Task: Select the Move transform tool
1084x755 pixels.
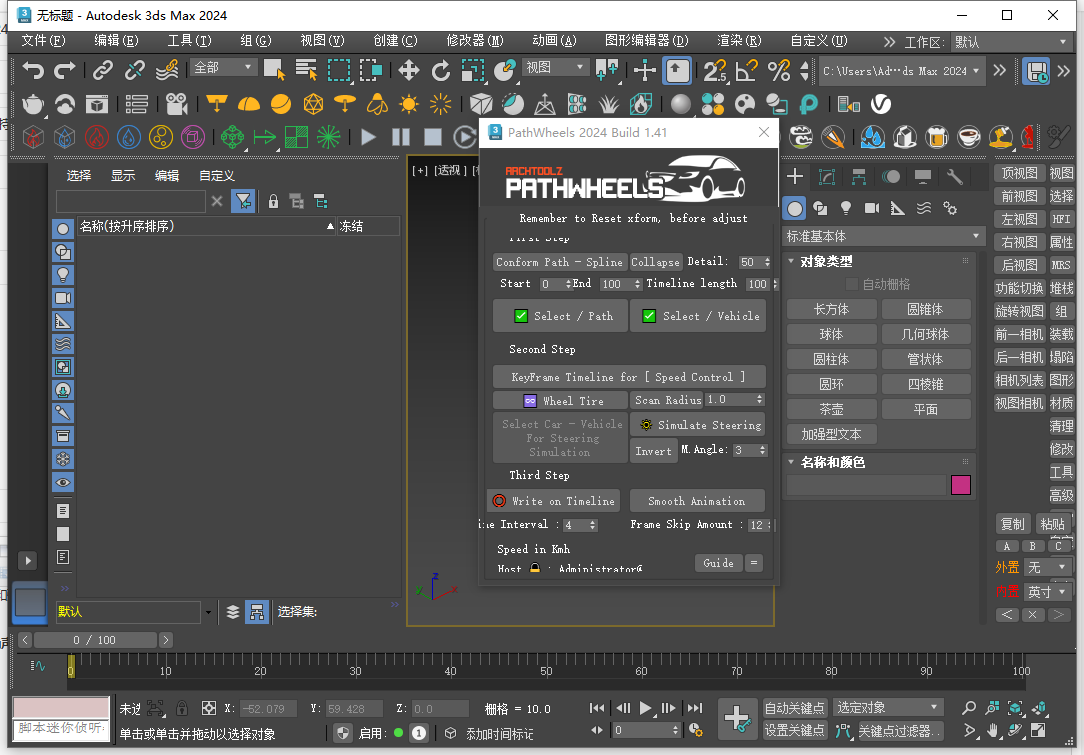Action: (x=409, y=70)
